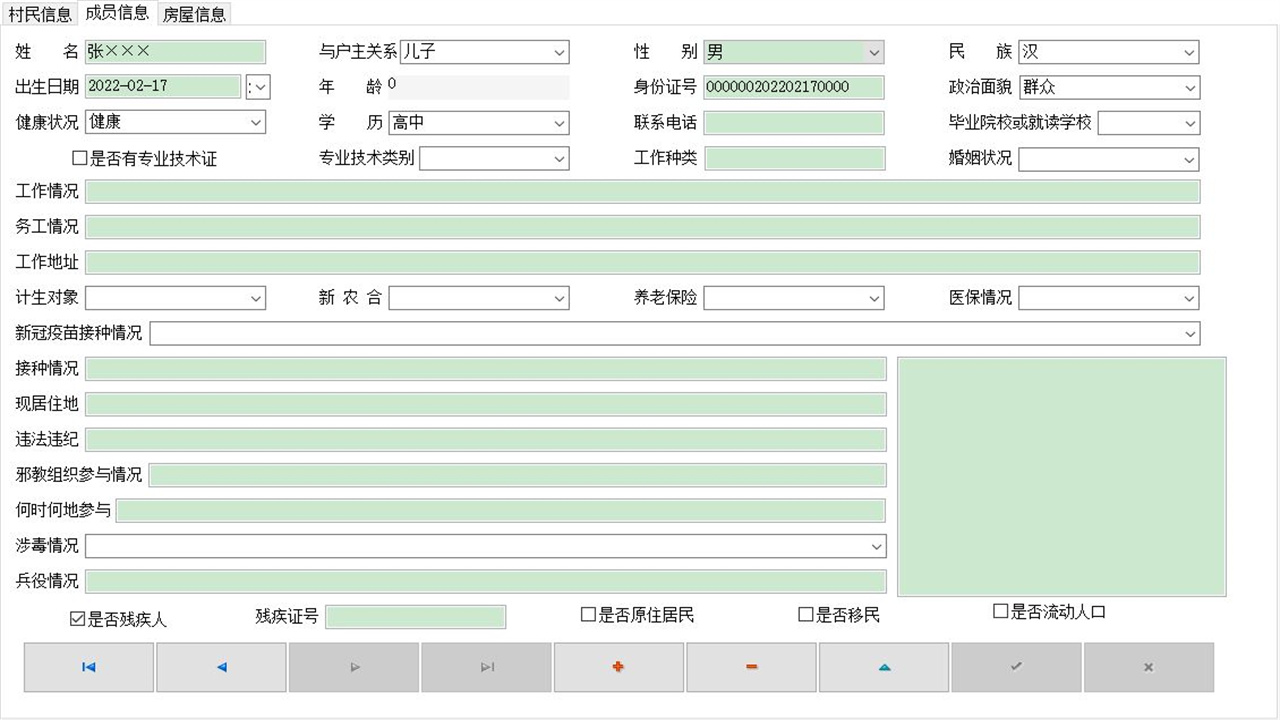Jump to the last record
1280x720 pixels.
click(486, 667)
